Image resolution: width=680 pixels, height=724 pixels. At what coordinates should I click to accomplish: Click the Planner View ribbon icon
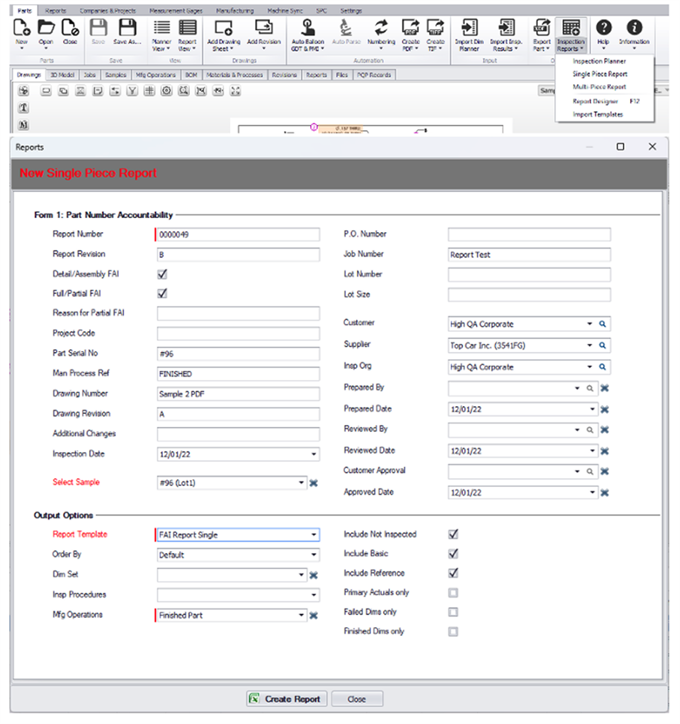160,31
